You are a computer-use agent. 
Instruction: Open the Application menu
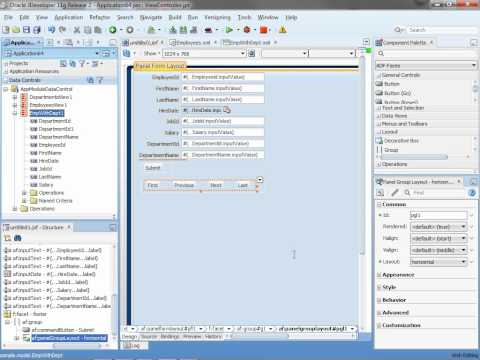(69, 17)
